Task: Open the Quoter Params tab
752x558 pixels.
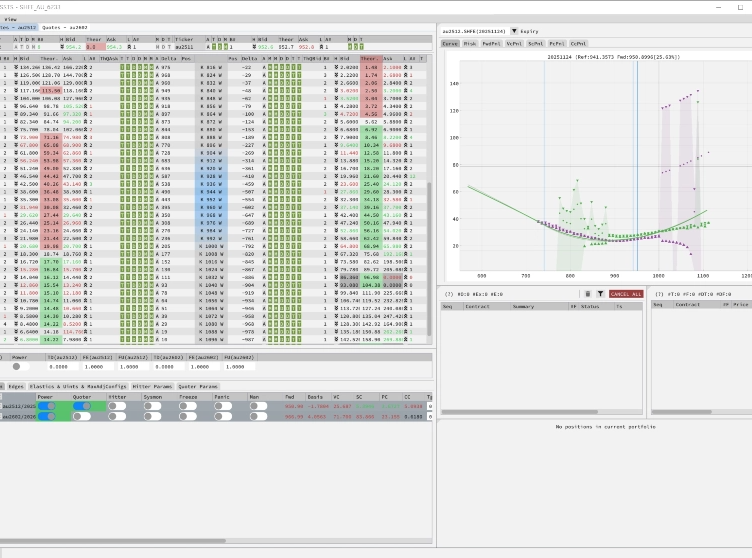Action: tap(198, 386)
